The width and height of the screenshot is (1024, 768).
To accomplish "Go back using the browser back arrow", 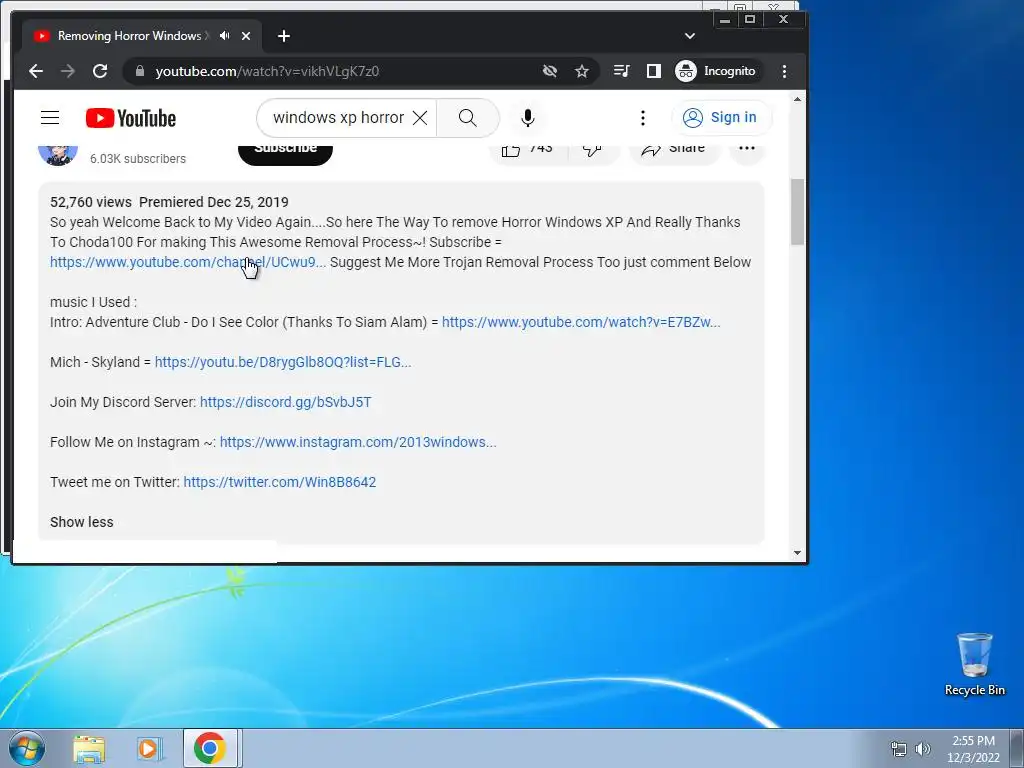I will pyautogui.click(x=36, y=71).
